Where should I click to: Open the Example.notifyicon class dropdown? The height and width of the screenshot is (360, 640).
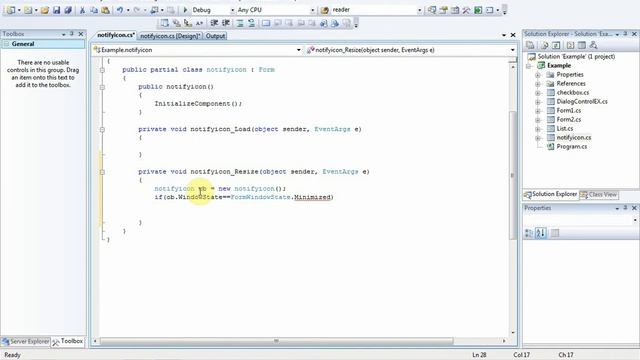pos(298,50)
